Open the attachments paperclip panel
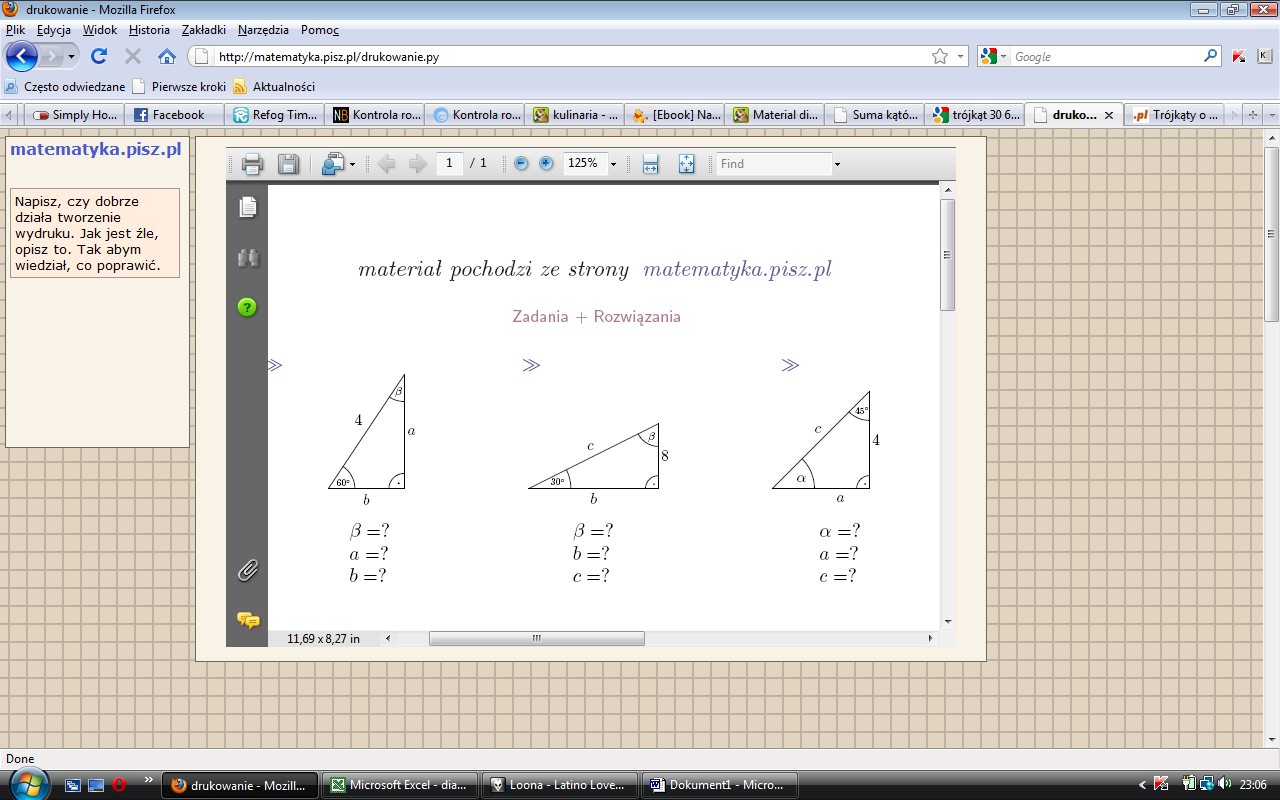The width and height of the screenshot is (1280, 800). (247, 571)
